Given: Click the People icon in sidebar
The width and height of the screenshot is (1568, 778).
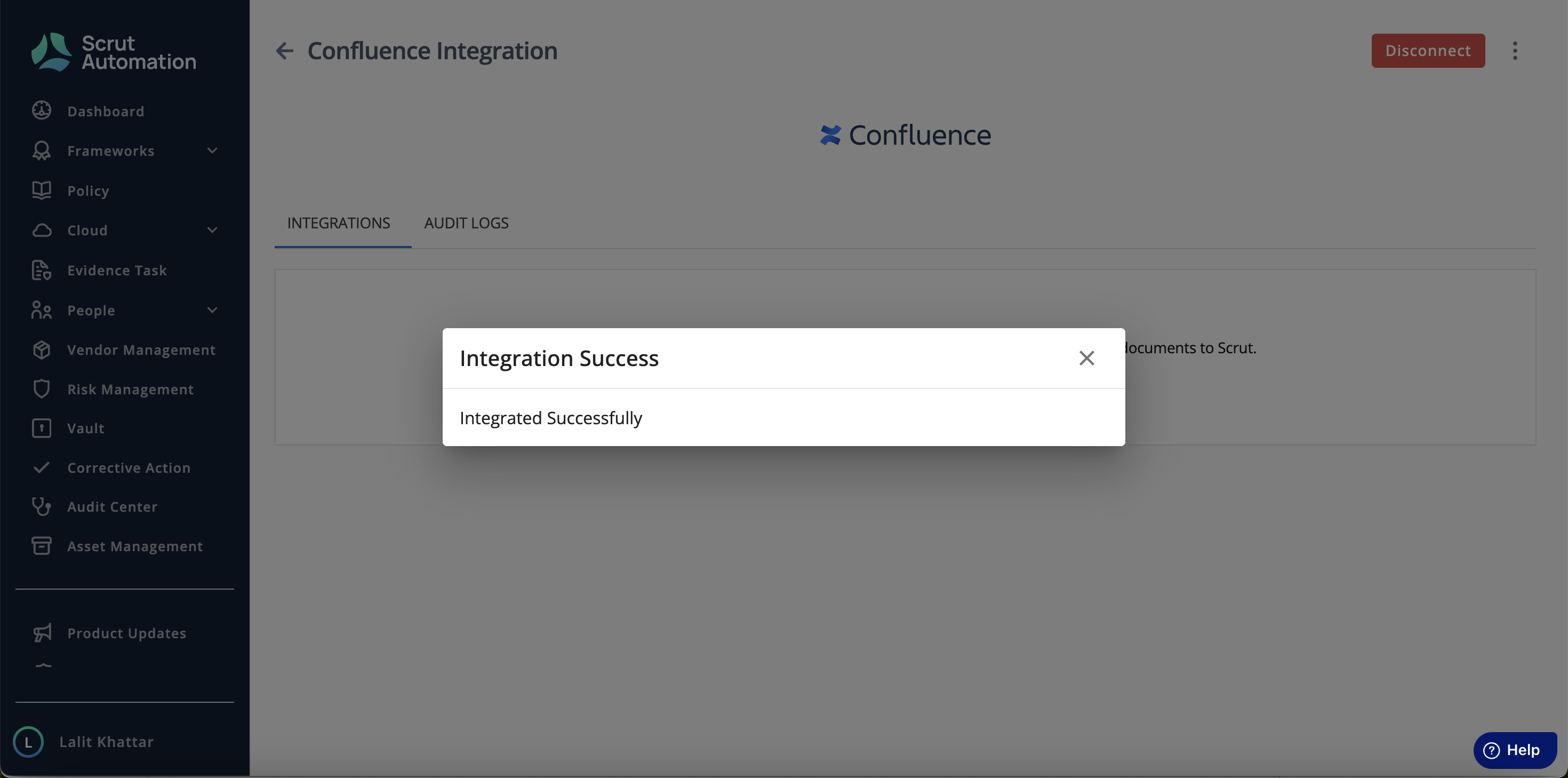Looking at the screenshot, I should (42, 310).
